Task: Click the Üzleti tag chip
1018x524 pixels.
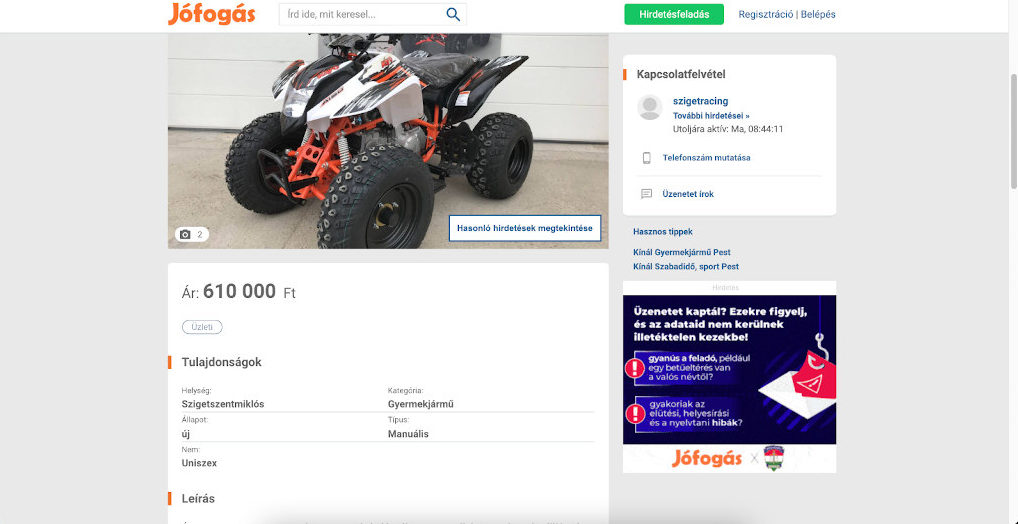Action: coord(202,327)
